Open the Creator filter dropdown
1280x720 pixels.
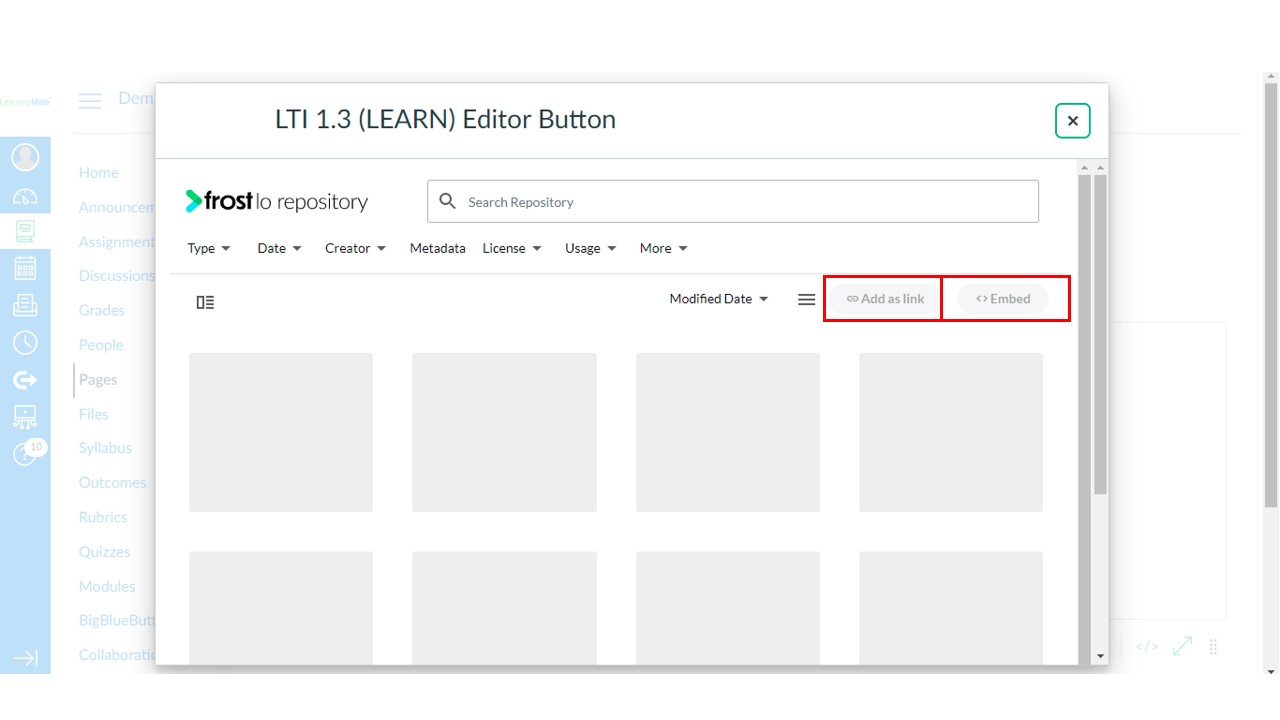tap(355, 248)
